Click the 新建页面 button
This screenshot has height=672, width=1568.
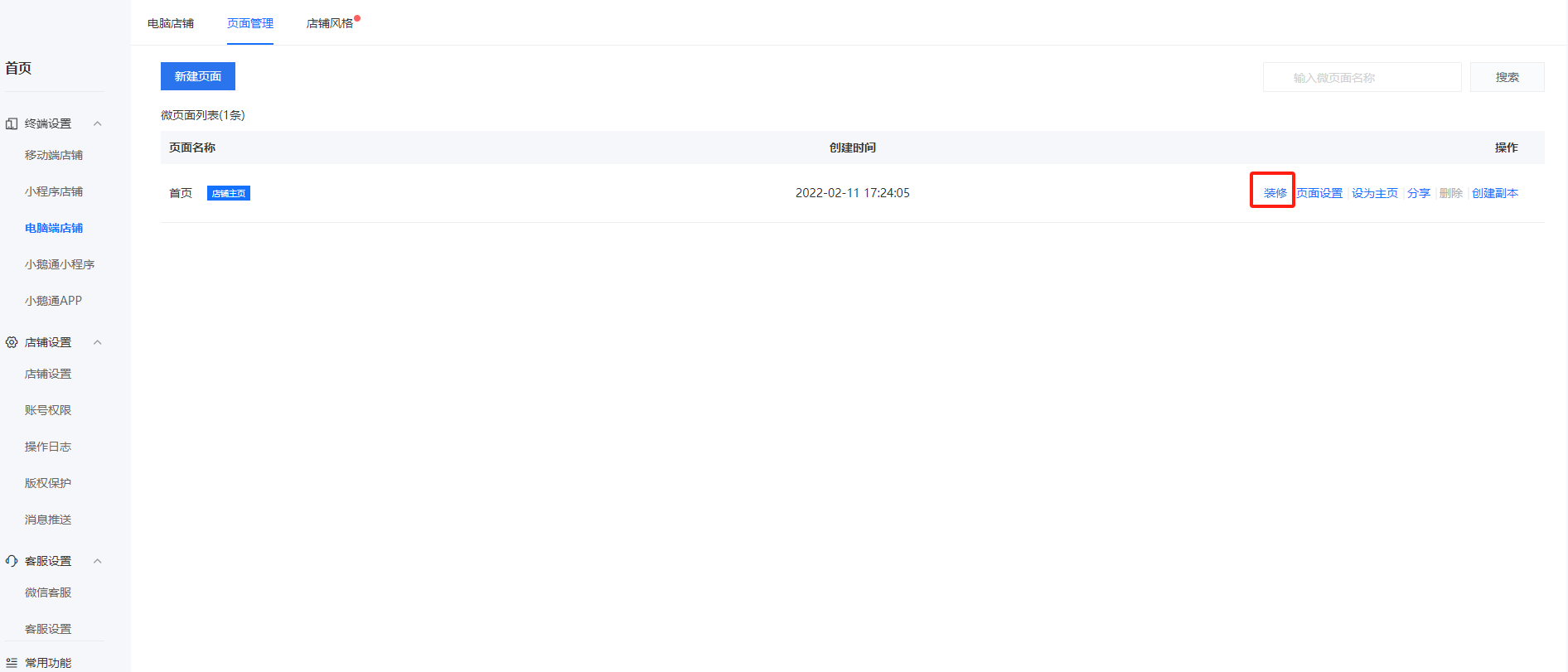198,76
